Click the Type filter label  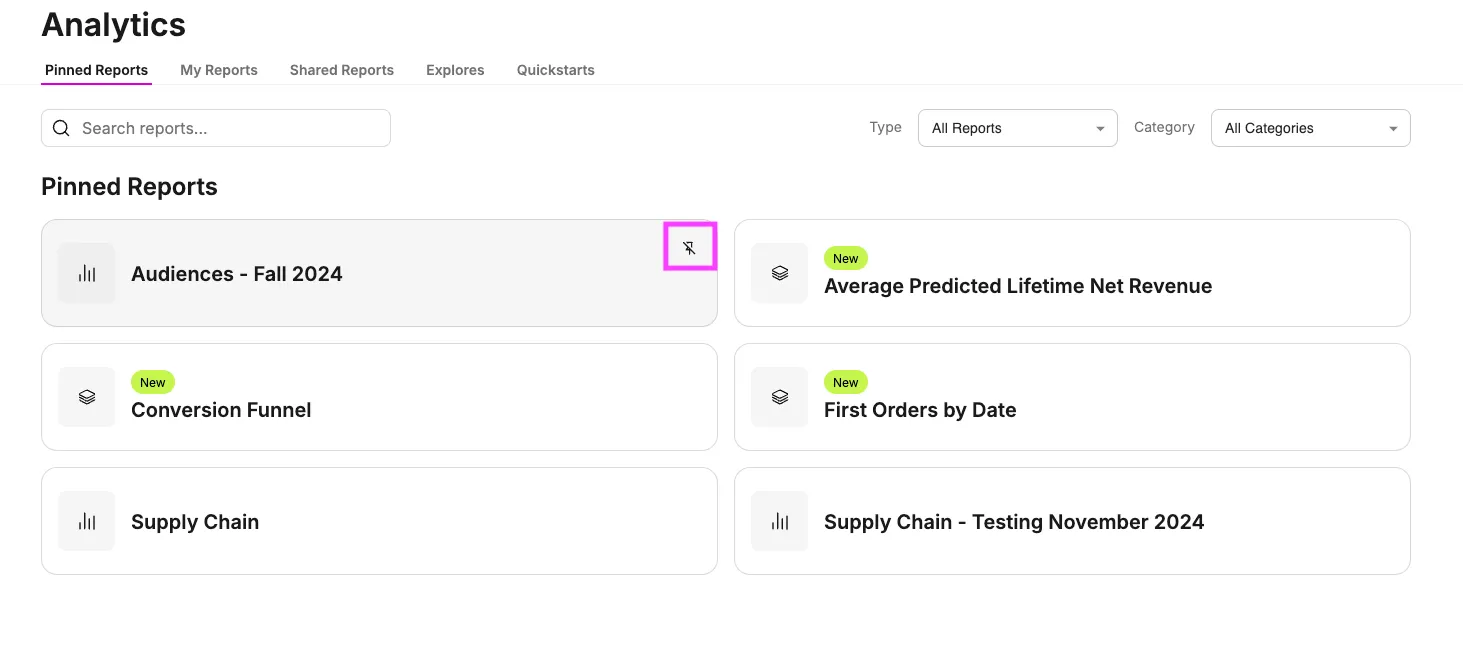pos(886,127)
